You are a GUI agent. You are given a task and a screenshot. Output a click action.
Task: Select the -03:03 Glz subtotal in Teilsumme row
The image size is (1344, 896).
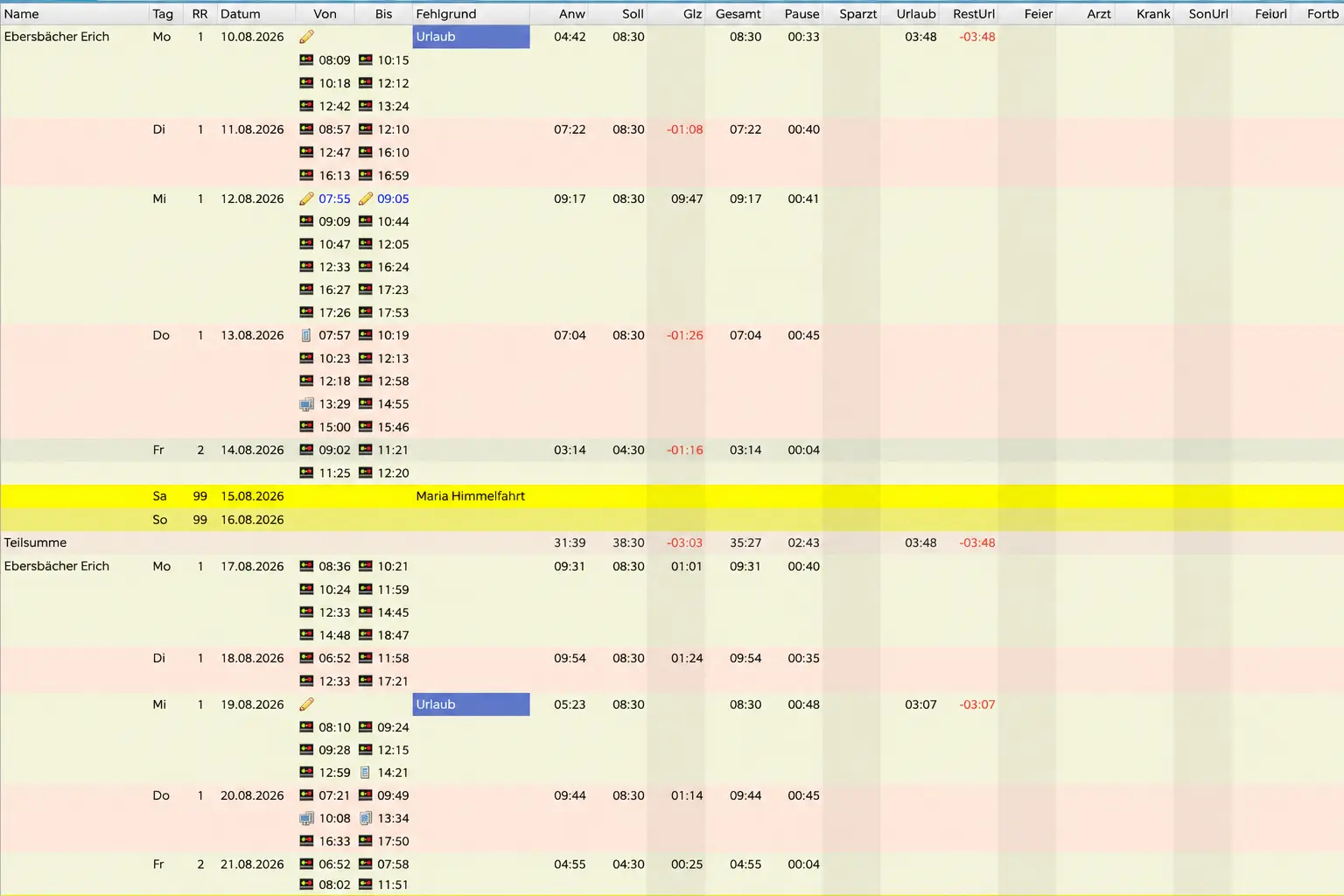[x=685, y=542]
